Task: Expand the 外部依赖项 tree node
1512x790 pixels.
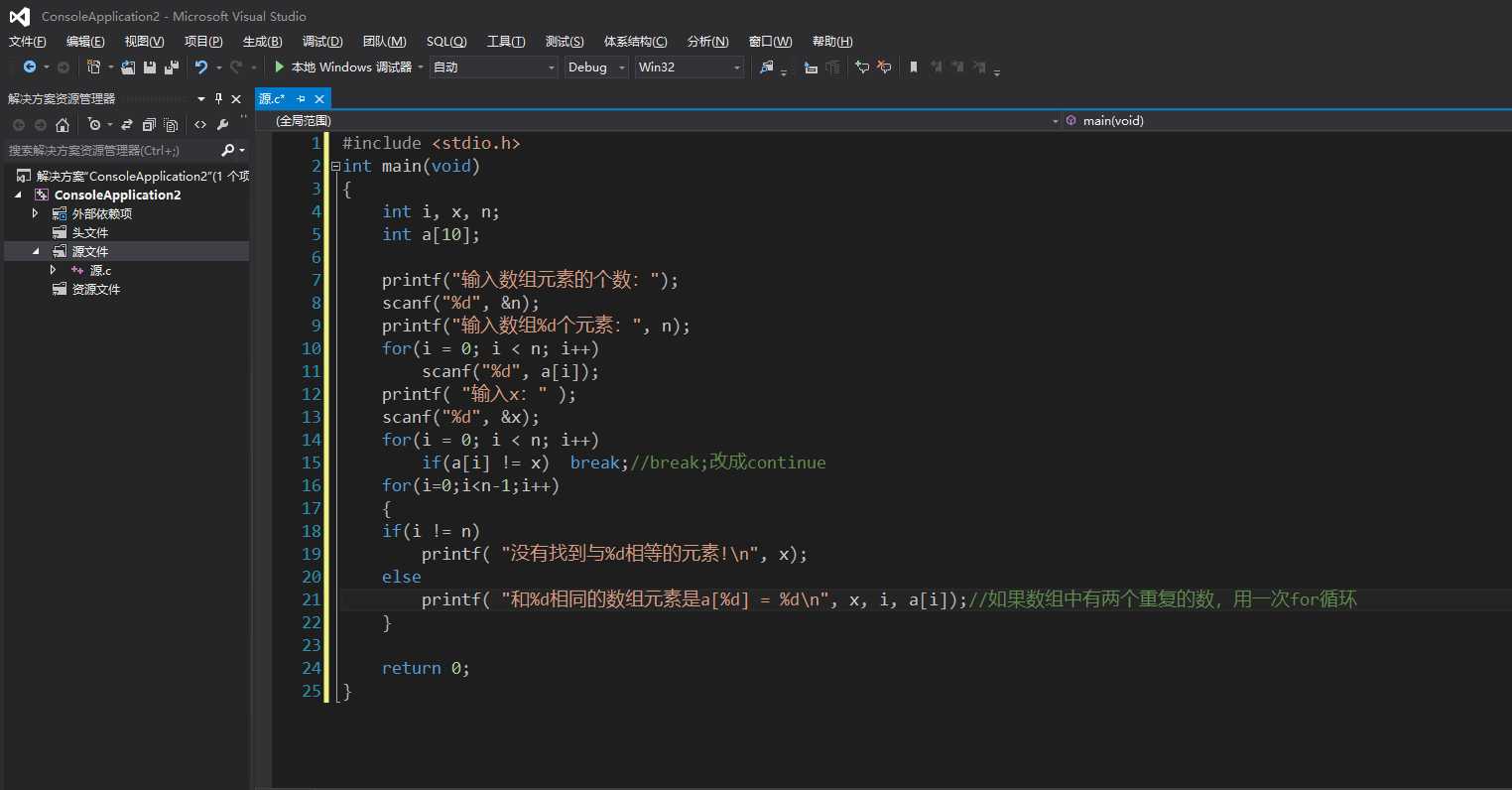Action: 36,213
